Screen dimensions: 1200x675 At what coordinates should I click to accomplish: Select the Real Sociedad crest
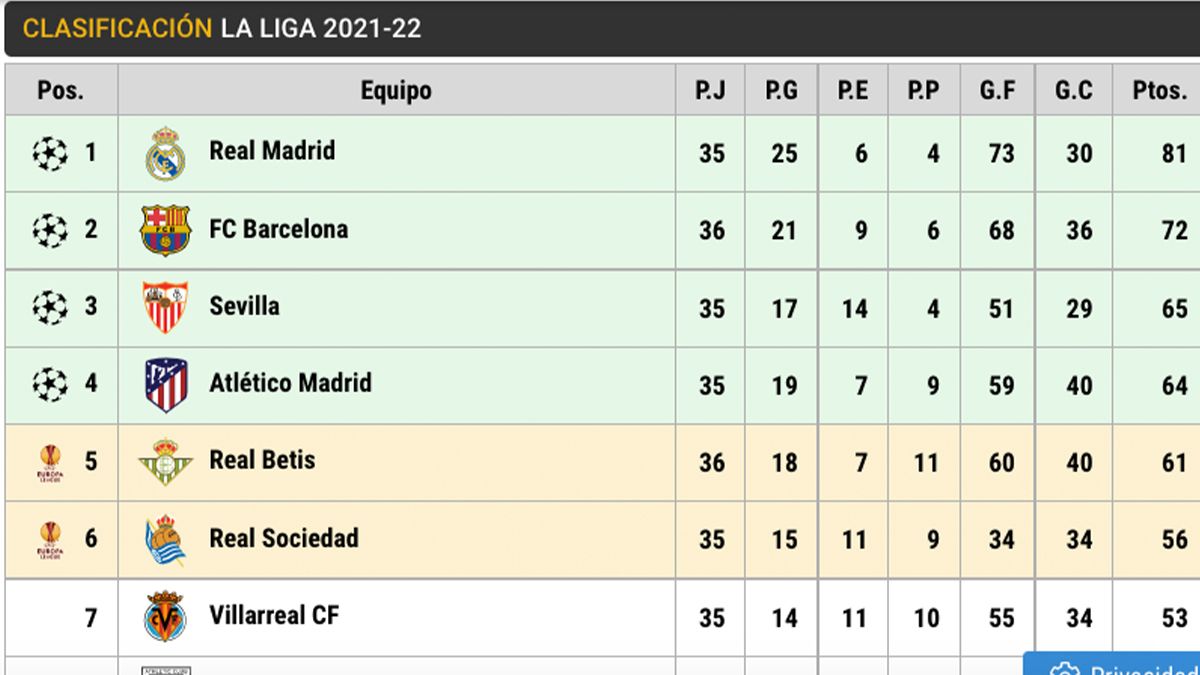(x=165, y=538)
